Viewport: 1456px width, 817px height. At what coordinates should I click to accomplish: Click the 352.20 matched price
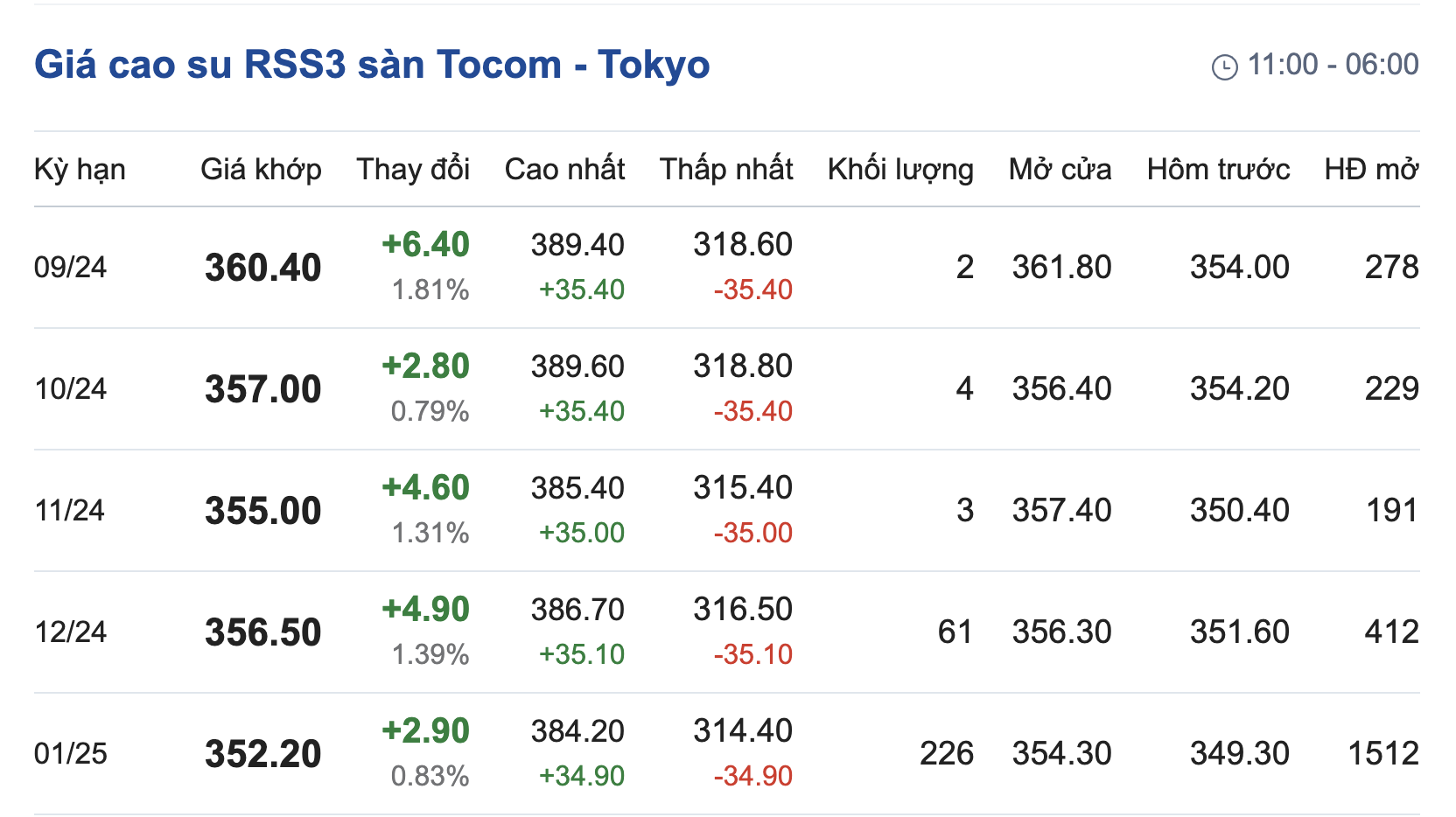point(263,754)
